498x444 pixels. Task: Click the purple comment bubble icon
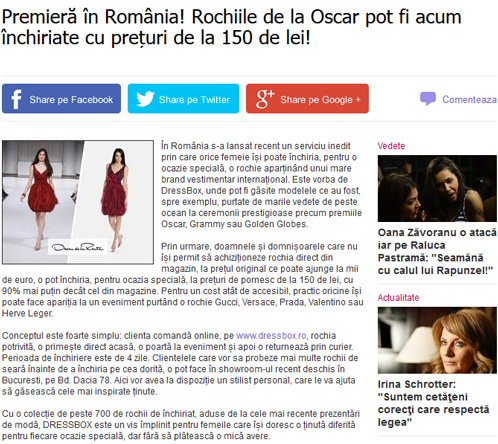click(428, 99)
